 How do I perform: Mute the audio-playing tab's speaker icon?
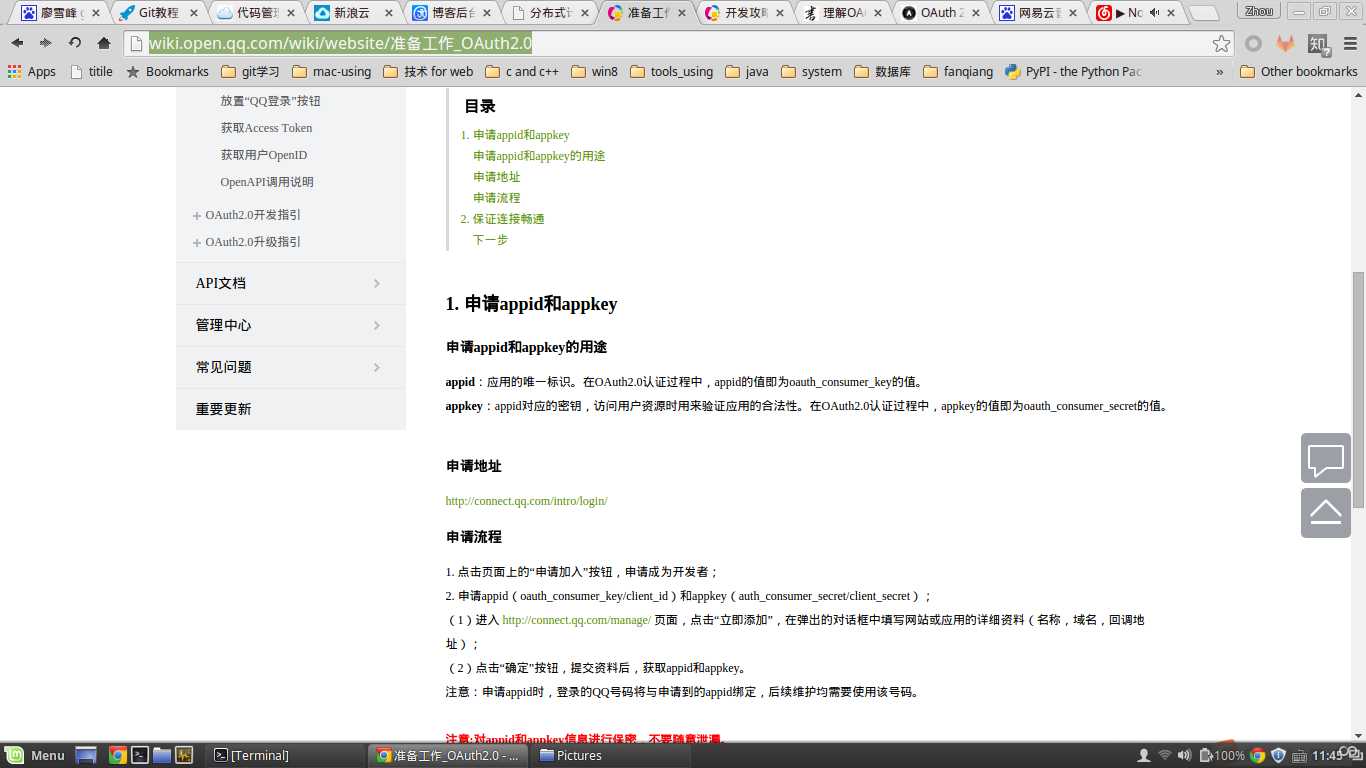coord(1153,13)
